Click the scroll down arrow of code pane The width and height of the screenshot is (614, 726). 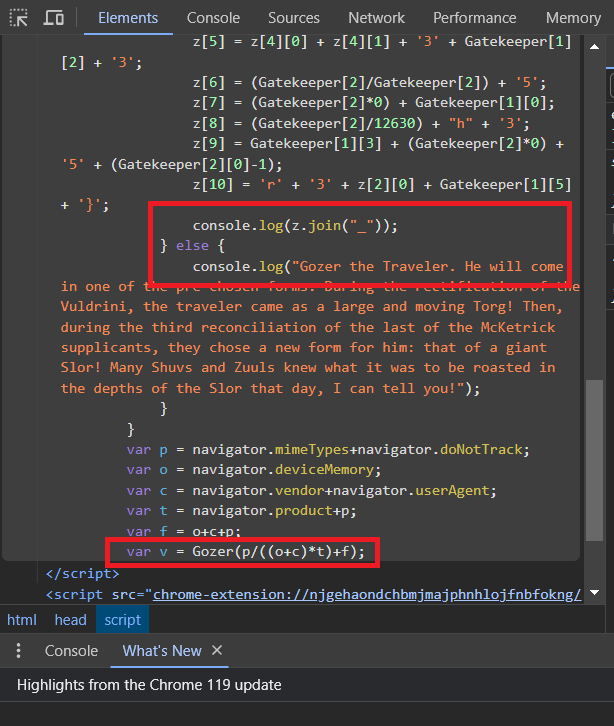tap(595, 592)
